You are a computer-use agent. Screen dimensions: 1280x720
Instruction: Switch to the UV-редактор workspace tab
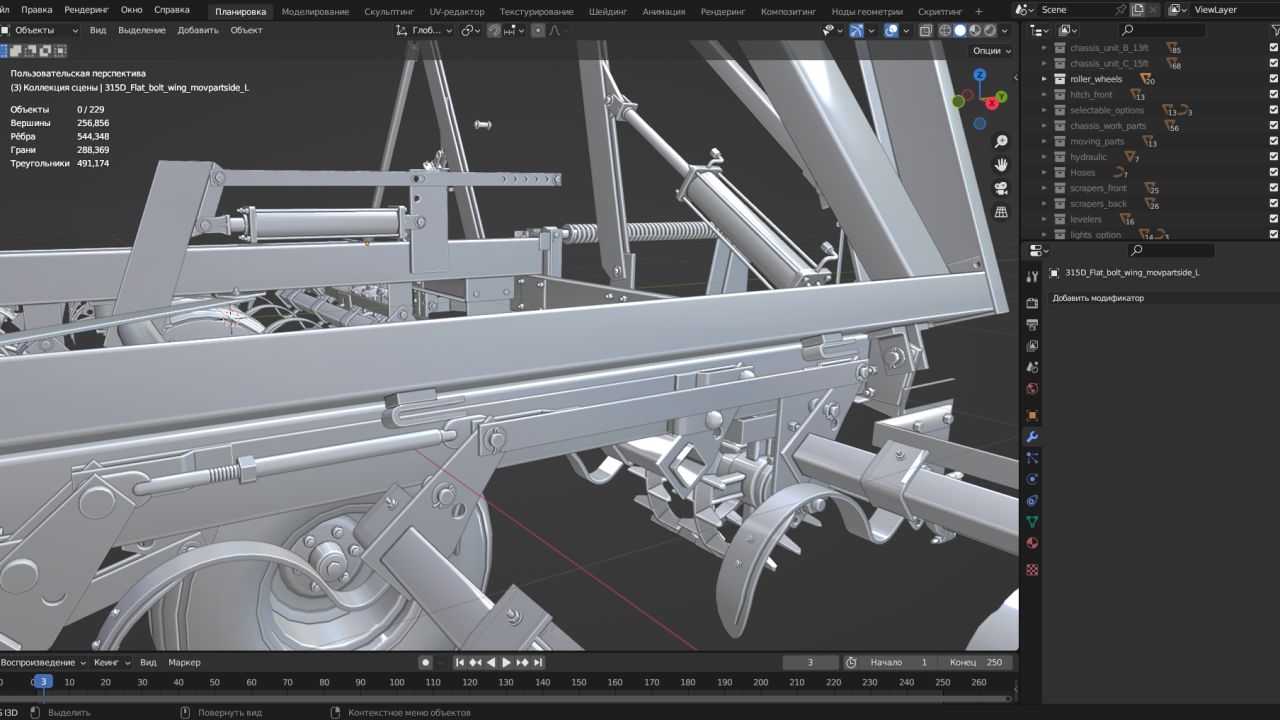457,11
